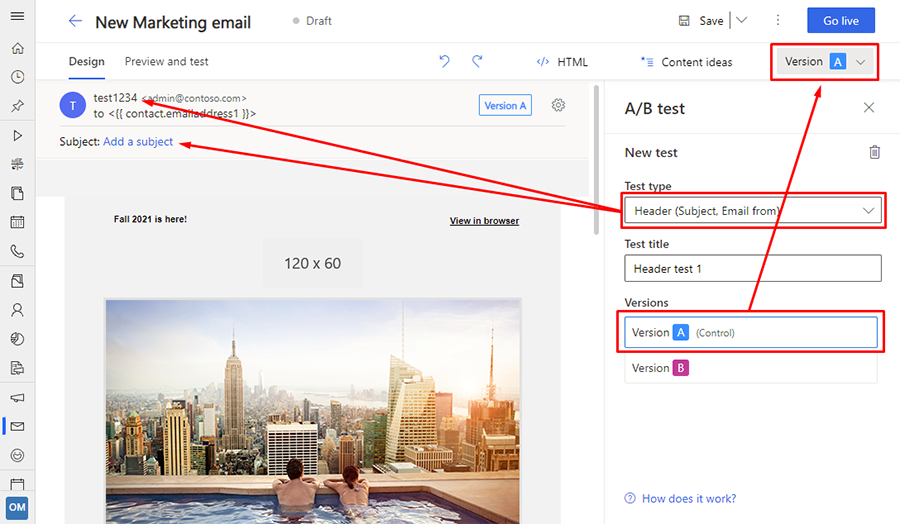The height and width of the screenshot is (524, 900).
Task: Redo the last edit
Action: 477,61
